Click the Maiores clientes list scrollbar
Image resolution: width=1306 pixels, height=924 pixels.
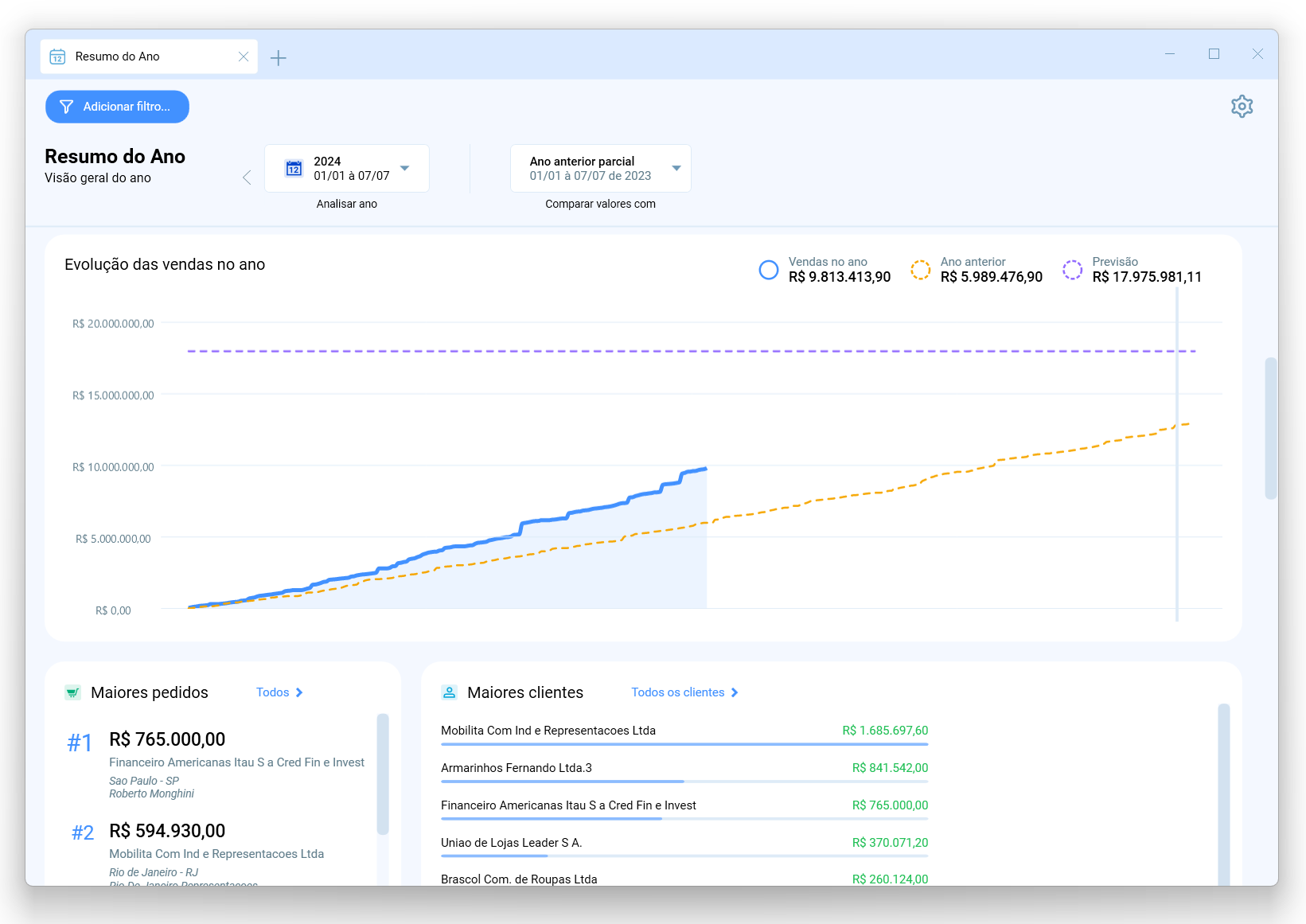pyautogui.click(x=1223, y=794)
